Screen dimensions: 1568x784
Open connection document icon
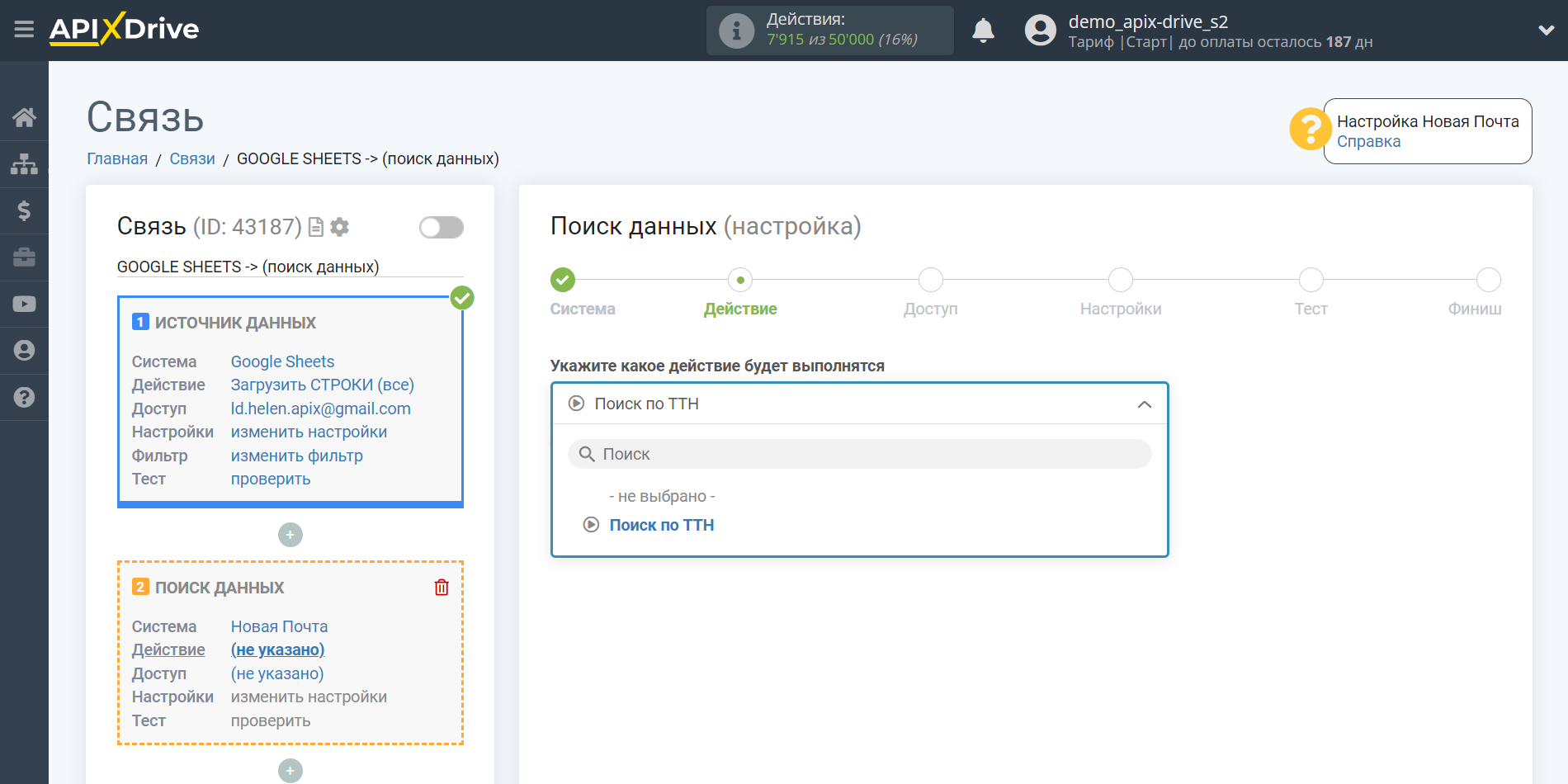(x=315, y=227)
